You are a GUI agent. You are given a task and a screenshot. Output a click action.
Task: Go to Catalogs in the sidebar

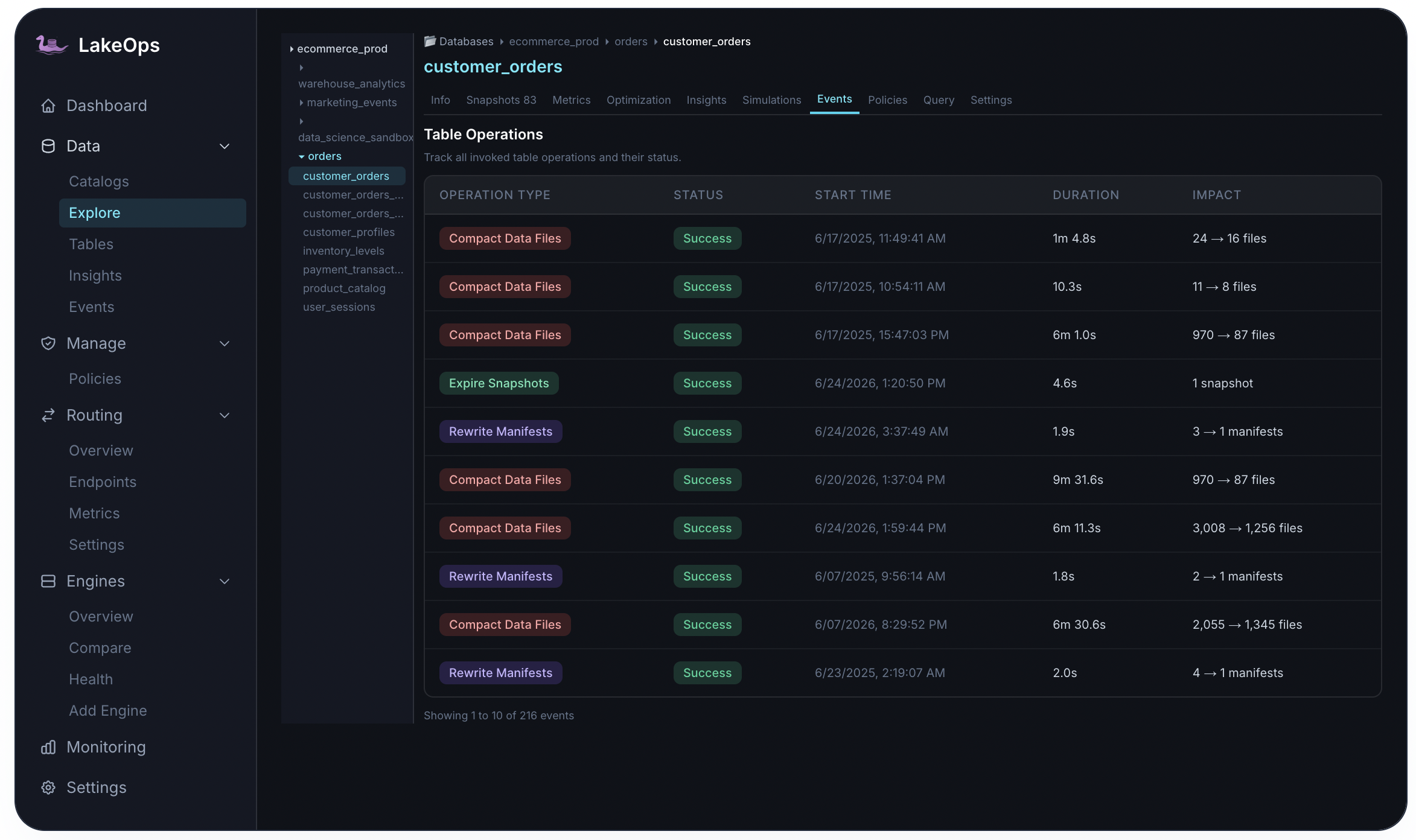coord(99,182)
